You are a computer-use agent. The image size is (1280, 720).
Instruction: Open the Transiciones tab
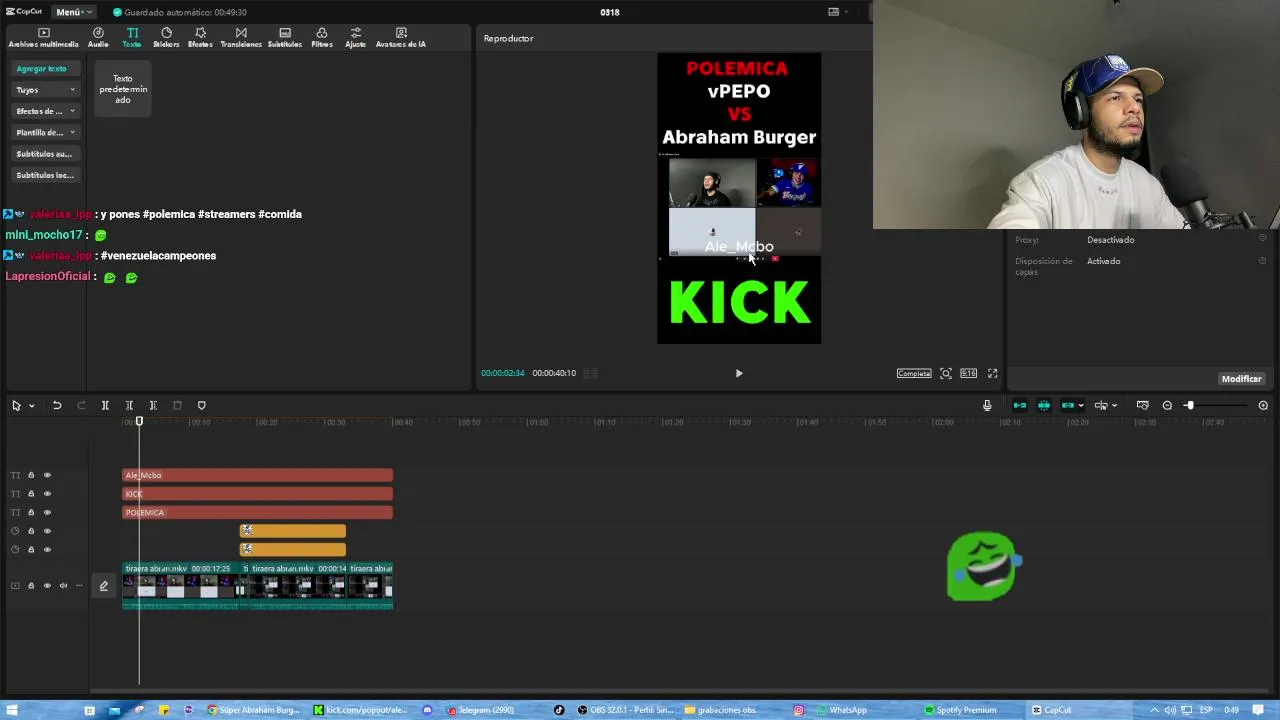pos(241,38)
